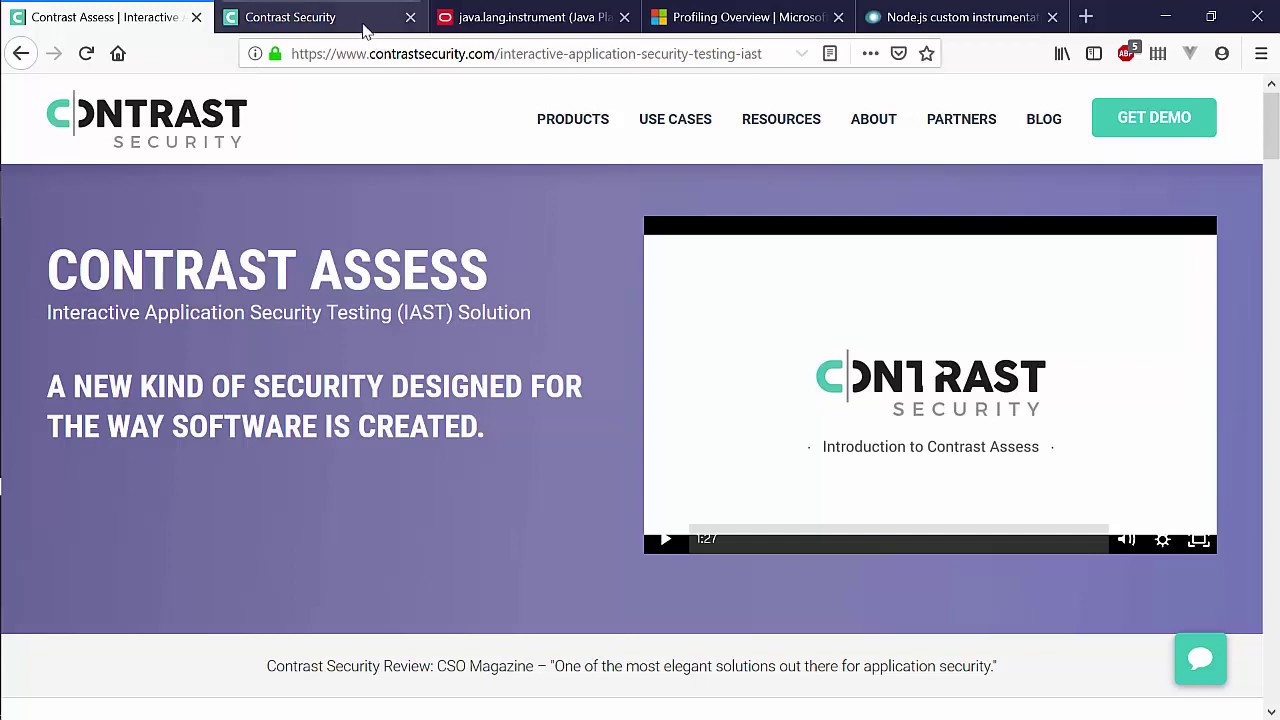The width and height of the screenshot is (1280, 720).
Task: Close the Profiling Overview tab
Action: pos(838,17)
